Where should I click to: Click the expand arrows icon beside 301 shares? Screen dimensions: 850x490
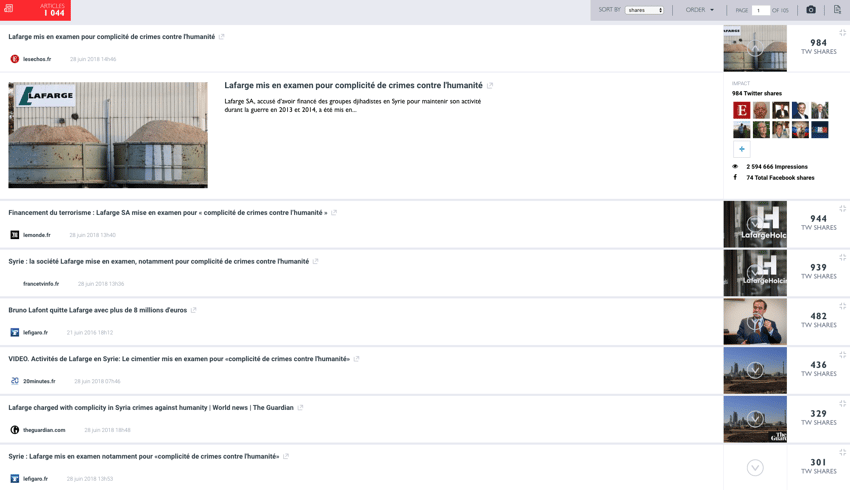[x=842, y=453]
